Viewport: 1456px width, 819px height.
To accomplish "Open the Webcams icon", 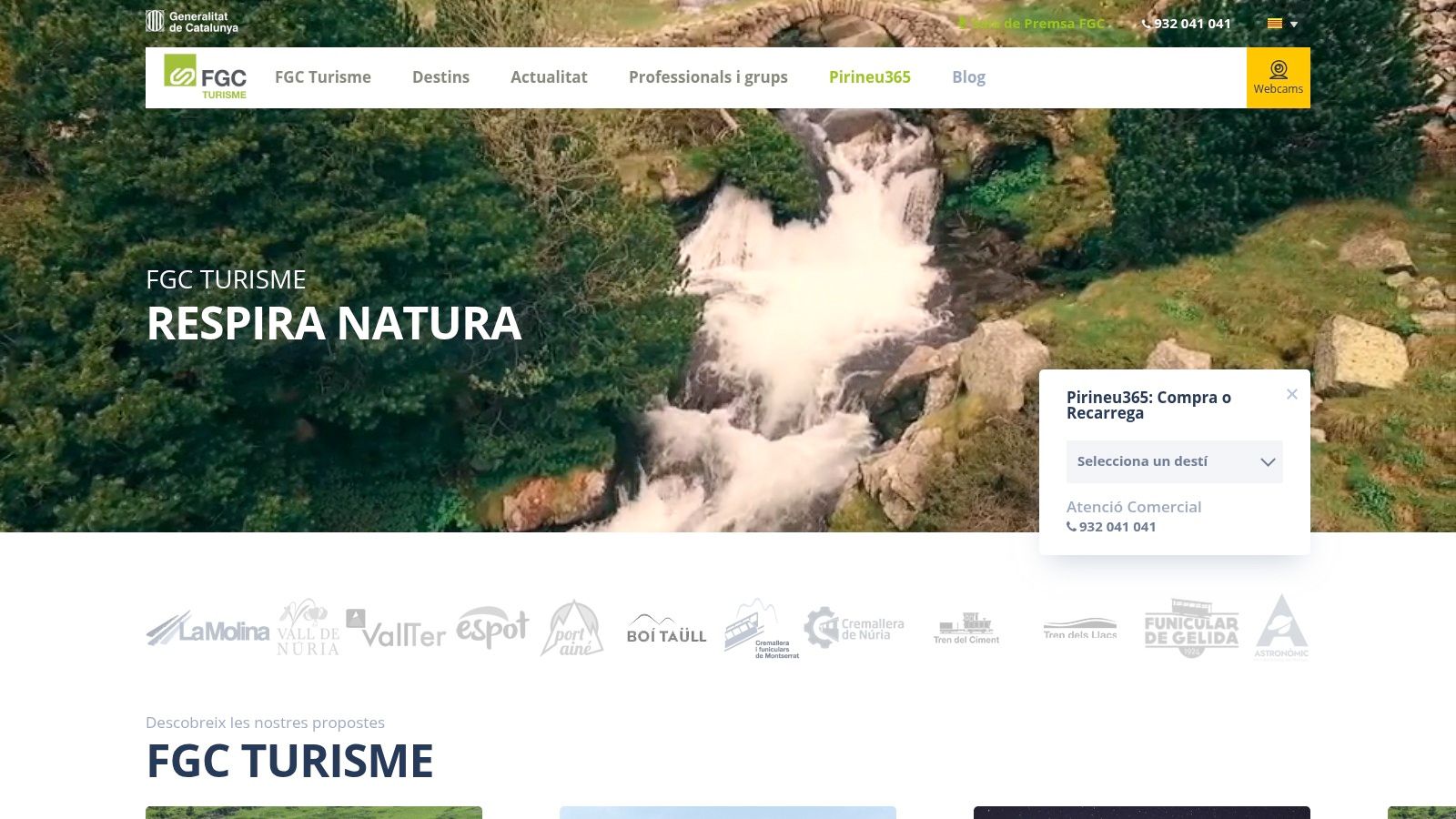I will pos(1278,77).
